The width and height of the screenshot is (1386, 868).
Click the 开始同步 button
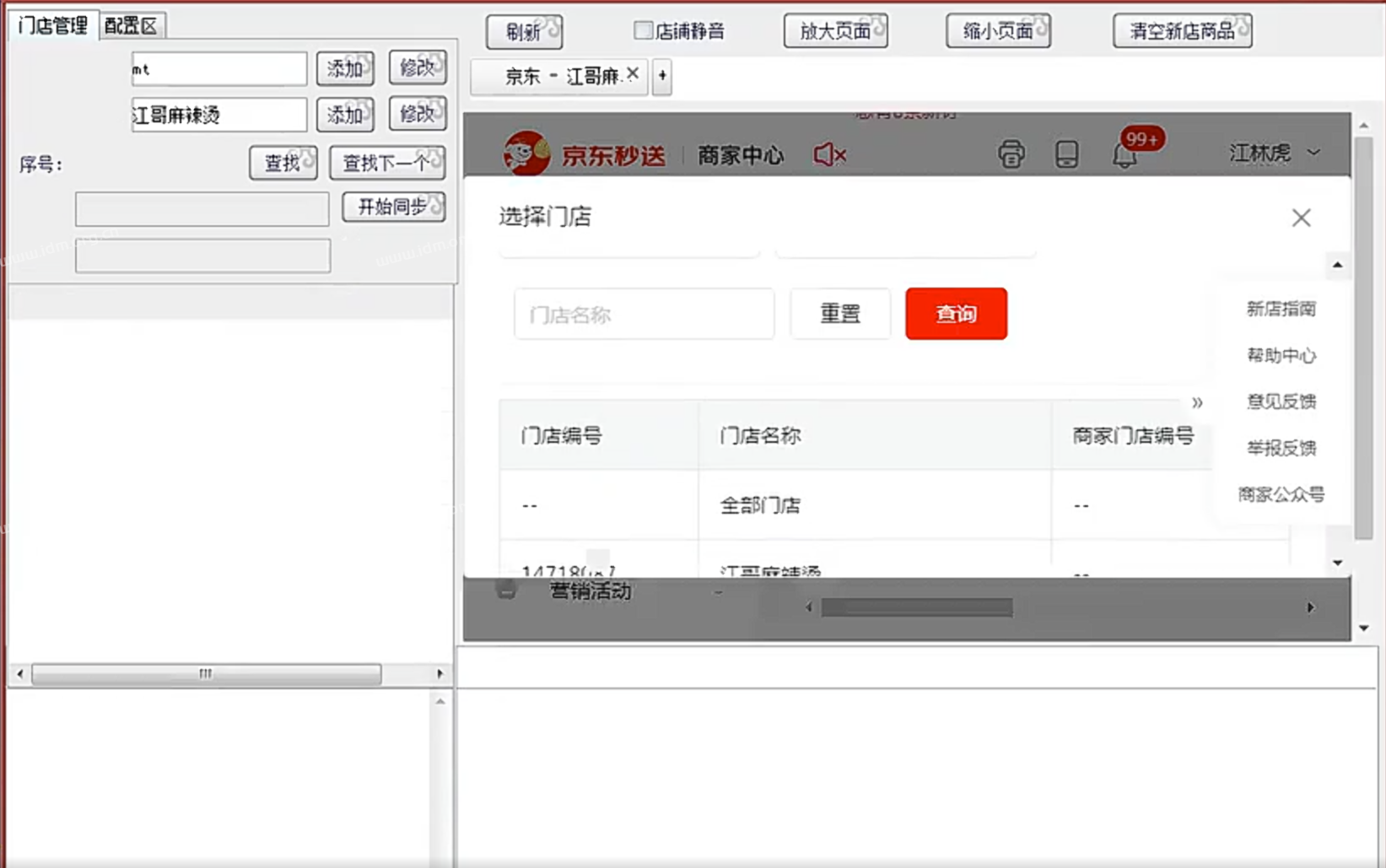394,207
